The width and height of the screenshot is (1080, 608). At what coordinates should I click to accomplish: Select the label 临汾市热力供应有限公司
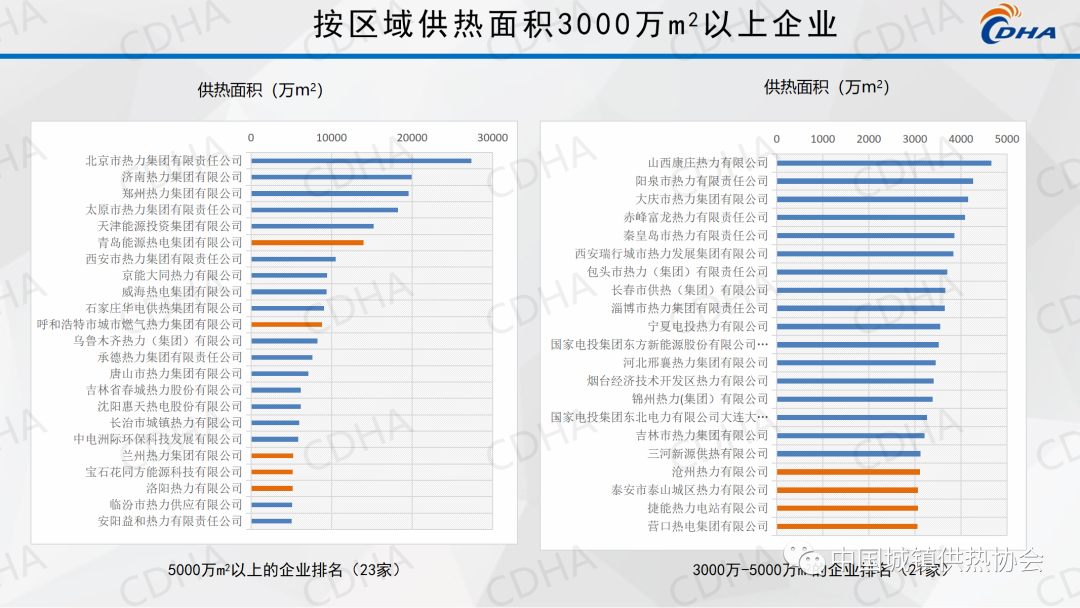point(176,505)
